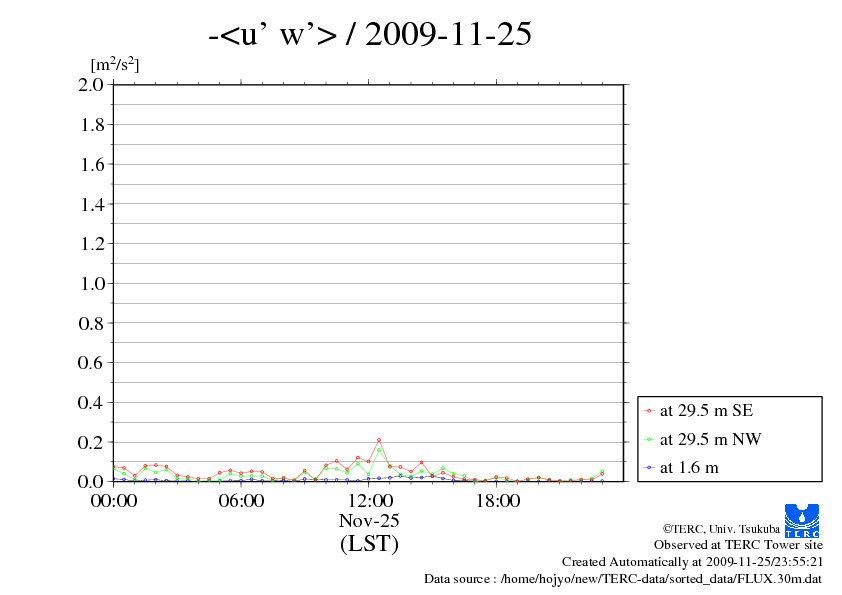842x595 pixels.
Task: Click the date label 'Nov-25'
Action: (x=369, y=520)
